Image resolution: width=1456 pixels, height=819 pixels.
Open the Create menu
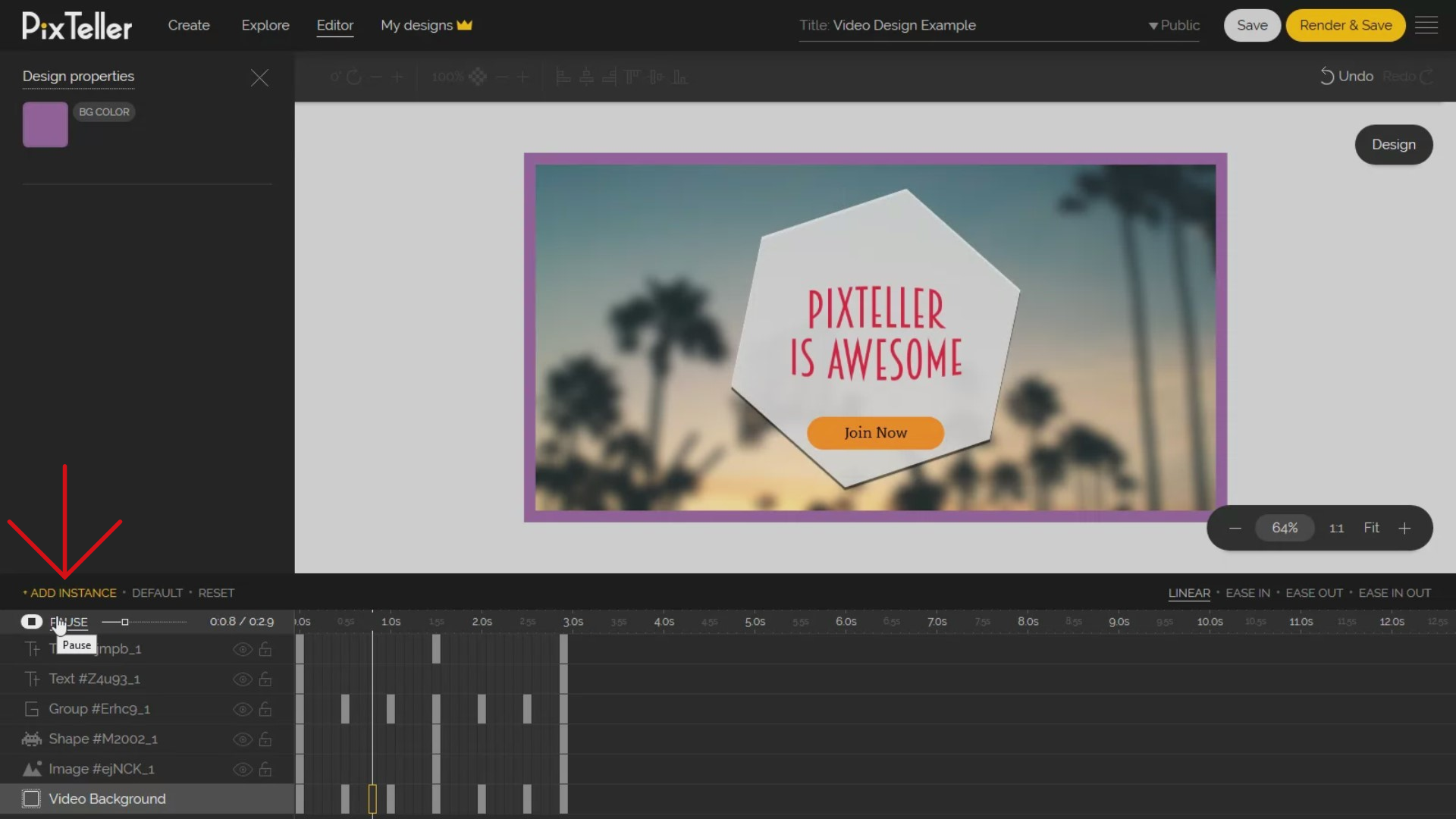coord(189,25)
